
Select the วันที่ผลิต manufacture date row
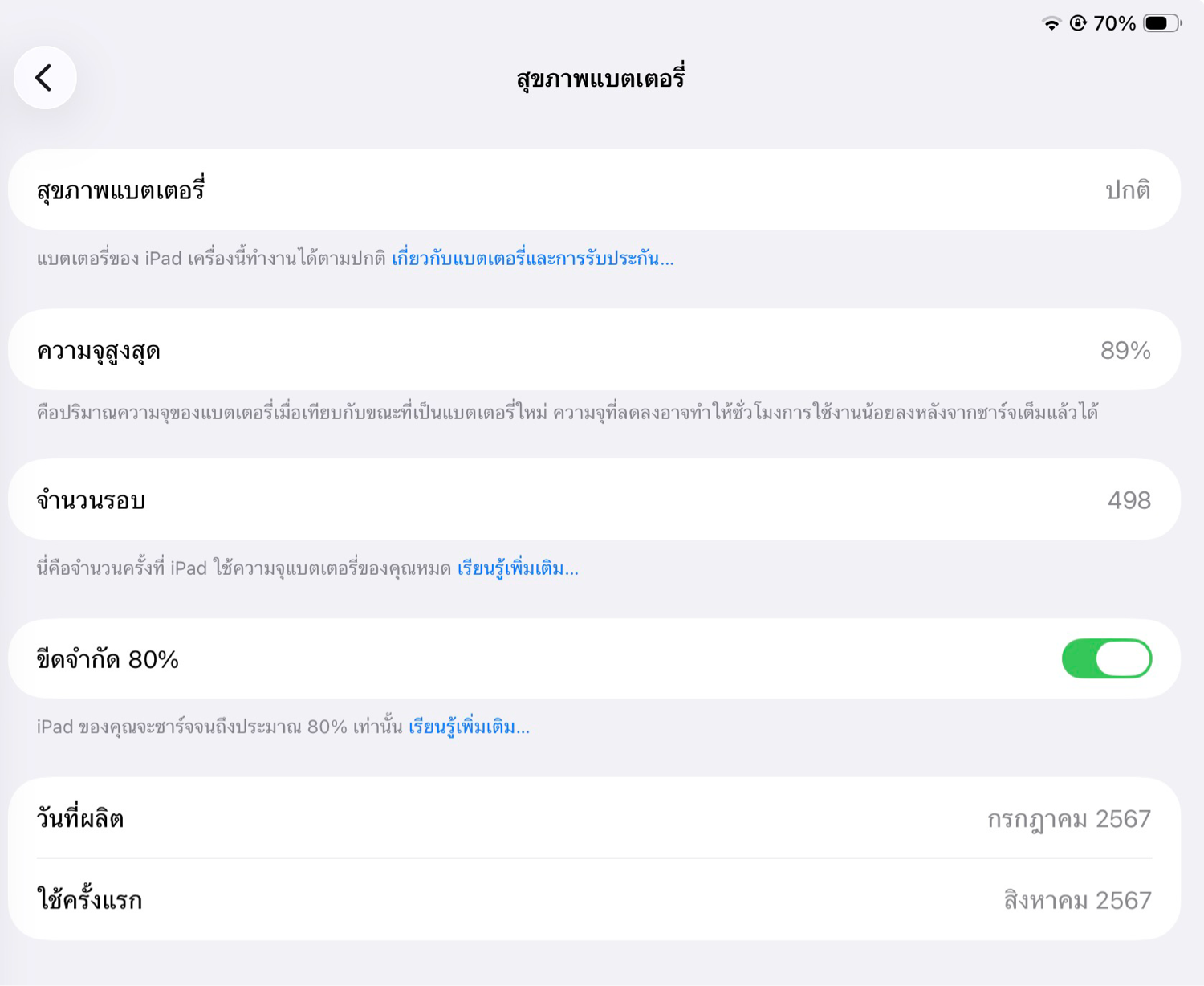pyautogui.click(x=594, y=818)
